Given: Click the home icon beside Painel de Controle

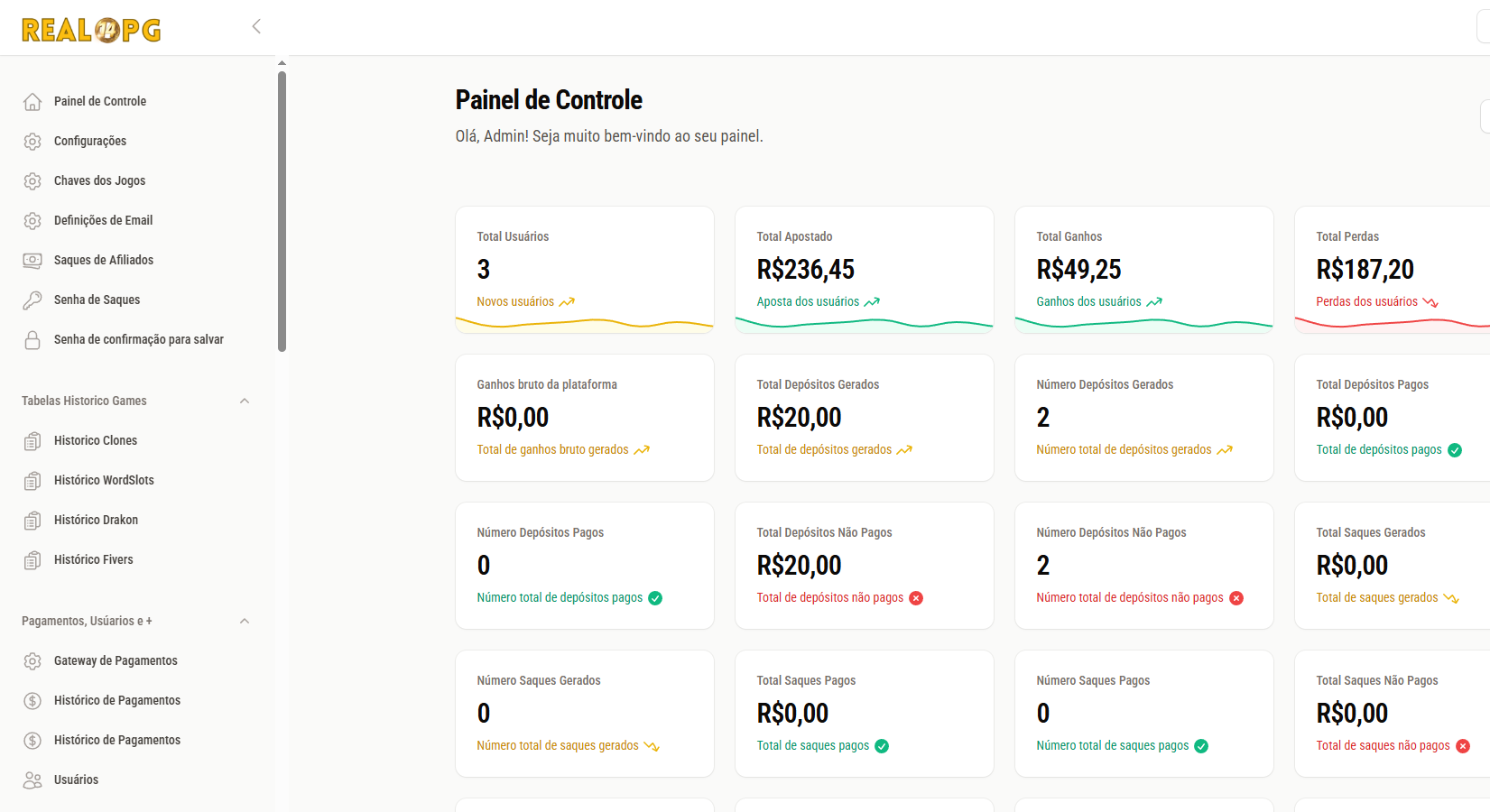Looking at the screenshot, I should tap(32, 102).
